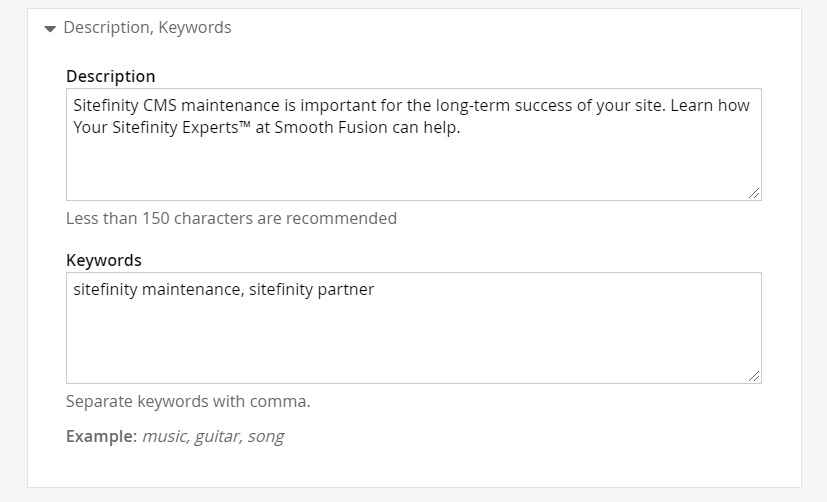The width and height of the screenshot is (827, 502).
Task: Click the "Less than 150 characters" hint
Action: pyautogui.click(x=231, y=218)
